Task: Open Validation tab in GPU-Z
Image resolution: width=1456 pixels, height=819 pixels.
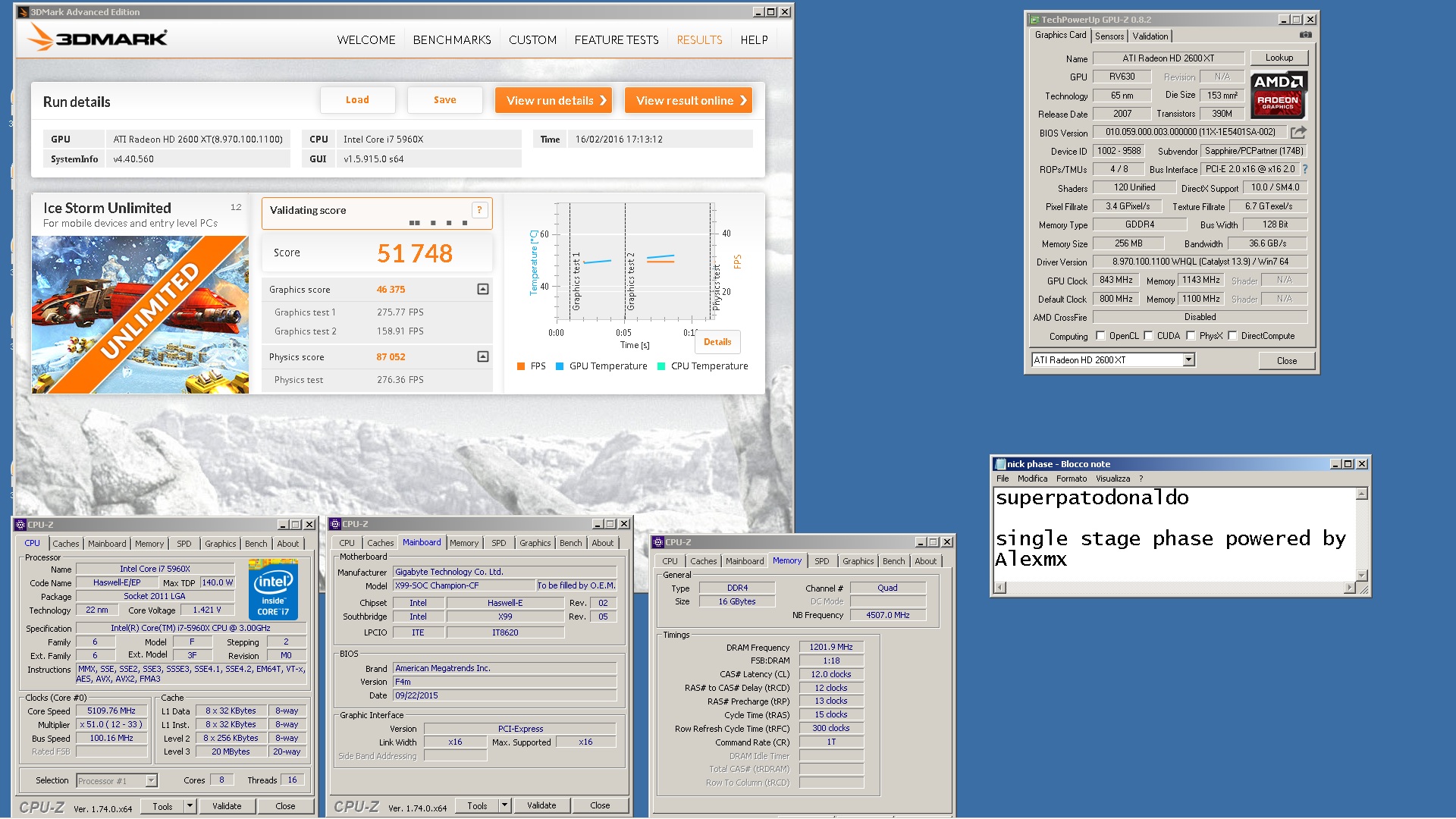Action: click(x=1150, y=36)
